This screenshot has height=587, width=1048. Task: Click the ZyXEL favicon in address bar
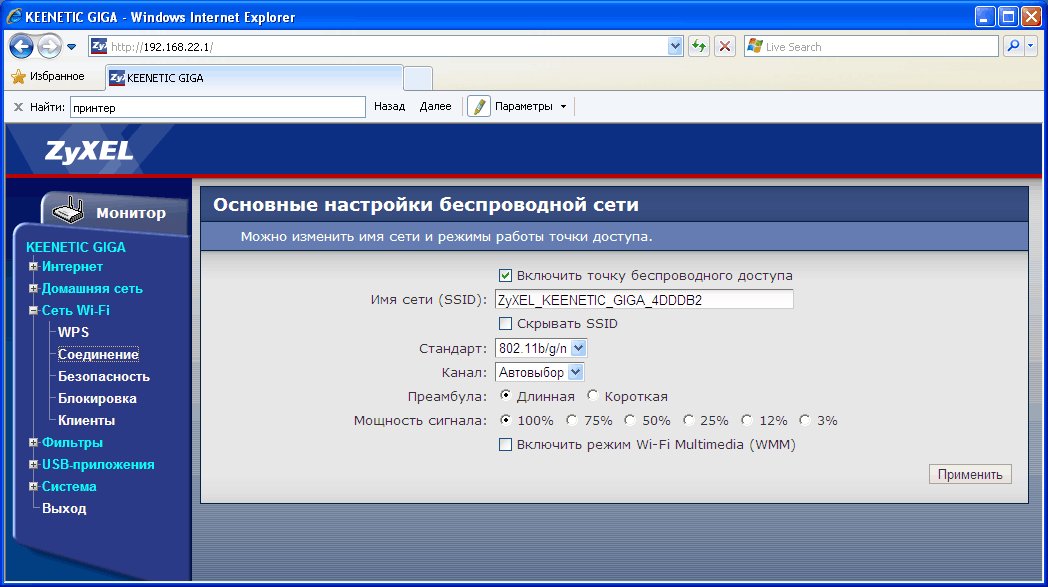[x=99, y=46]
